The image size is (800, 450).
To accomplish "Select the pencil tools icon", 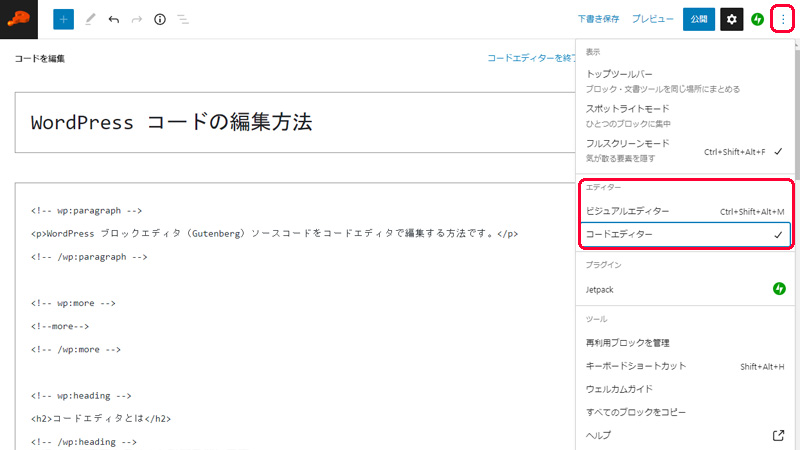I will click(x=90, y=19).
